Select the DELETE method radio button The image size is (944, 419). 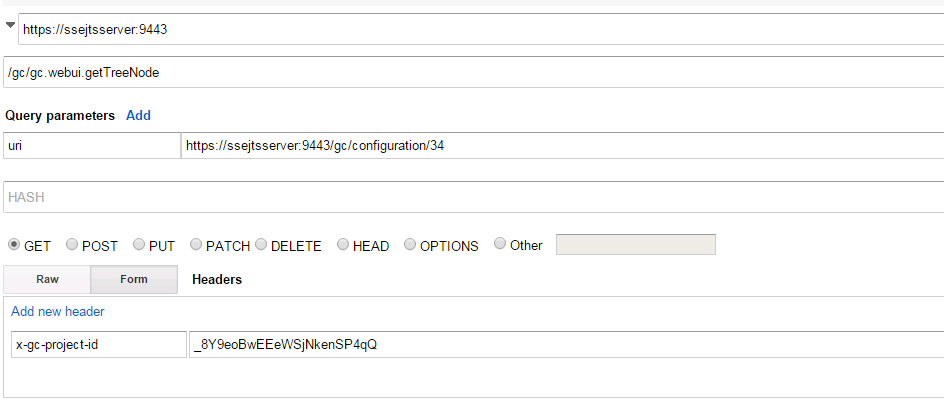[x=261, y=245]
